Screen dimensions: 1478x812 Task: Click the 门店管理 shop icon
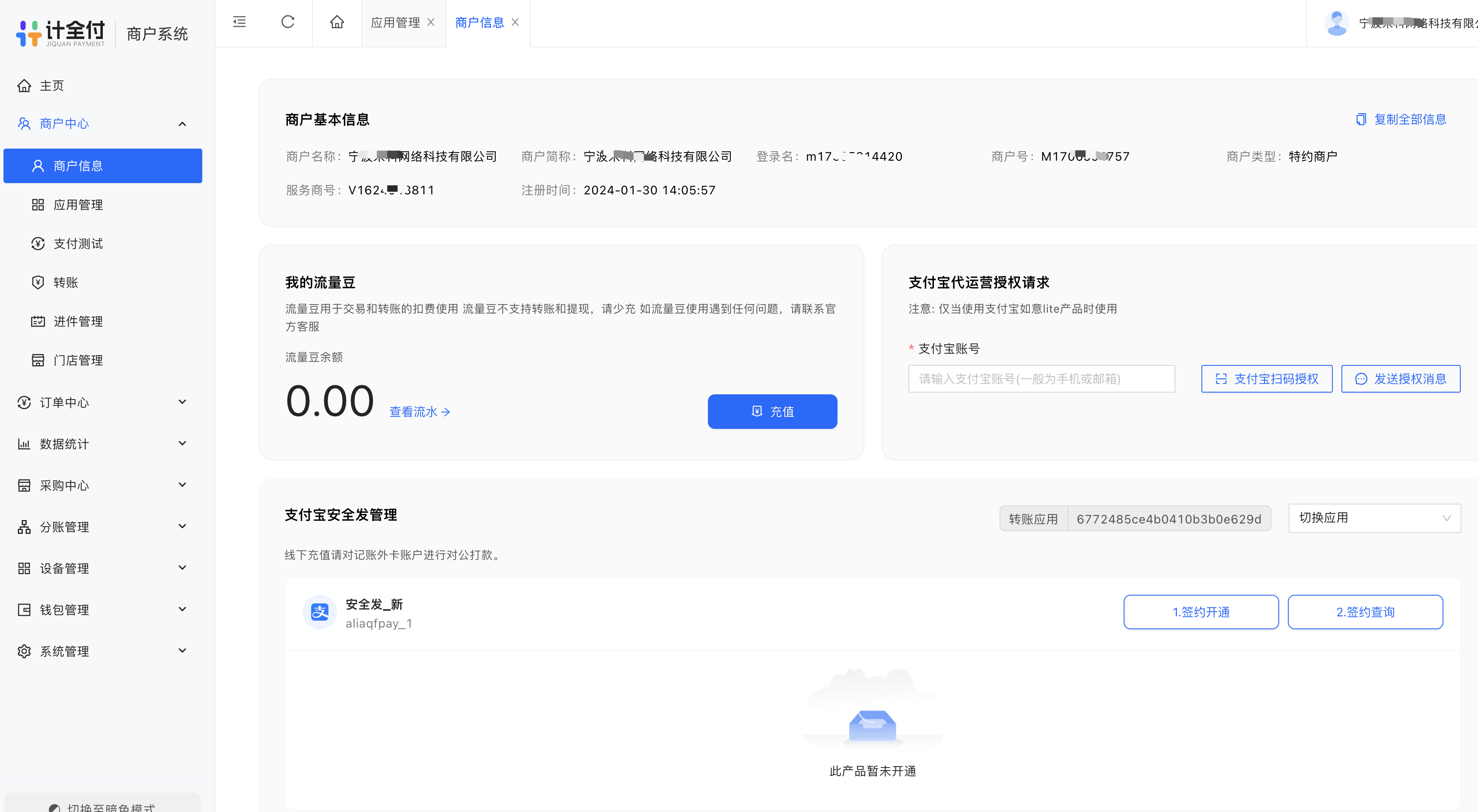(38, 360)
